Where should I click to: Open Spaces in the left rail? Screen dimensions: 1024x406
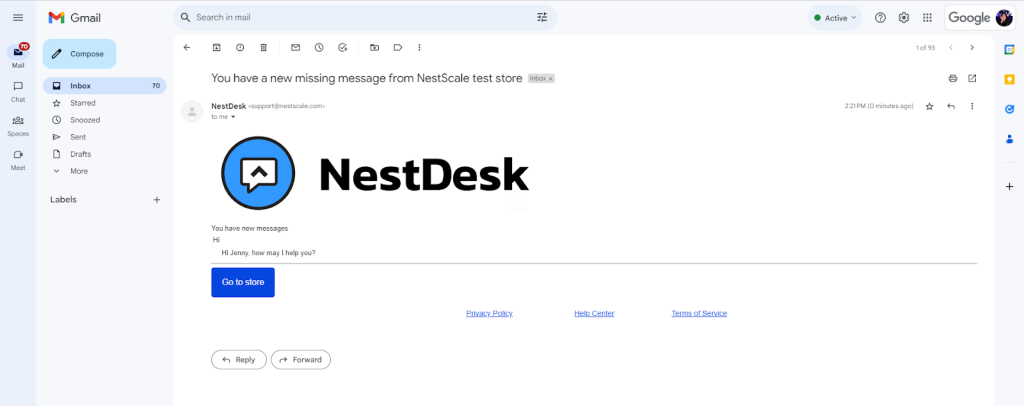coord(18,125)
